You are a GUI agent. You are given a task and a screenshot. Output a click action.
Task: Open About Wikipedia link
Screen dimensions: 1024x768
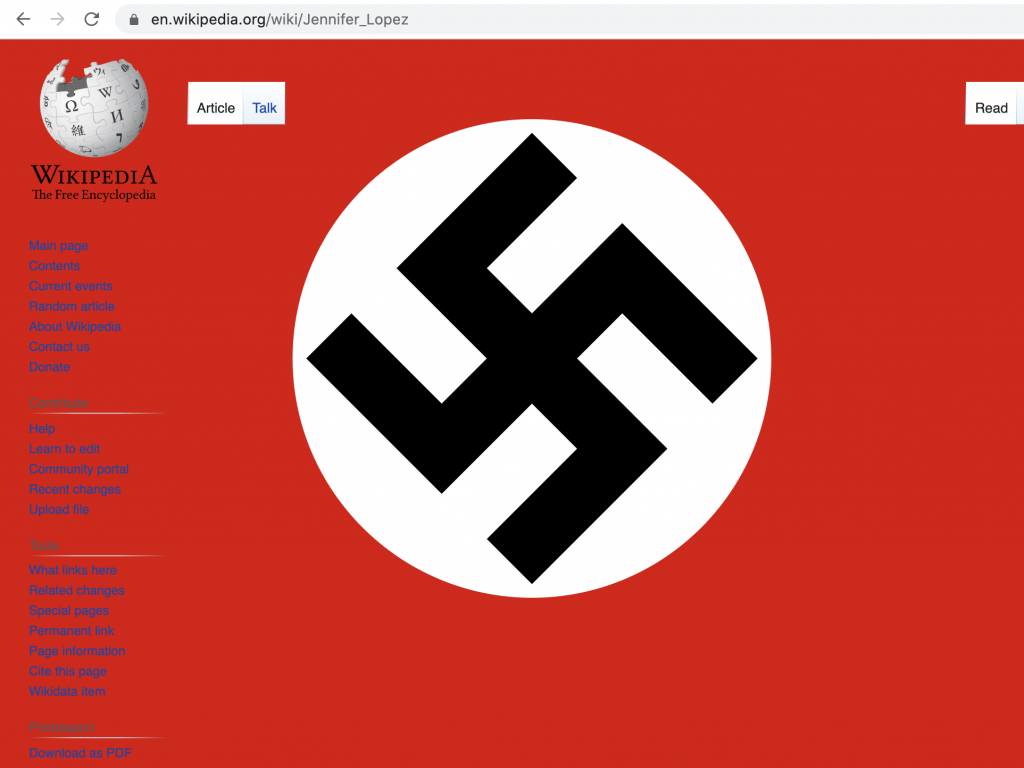(74, 327)
